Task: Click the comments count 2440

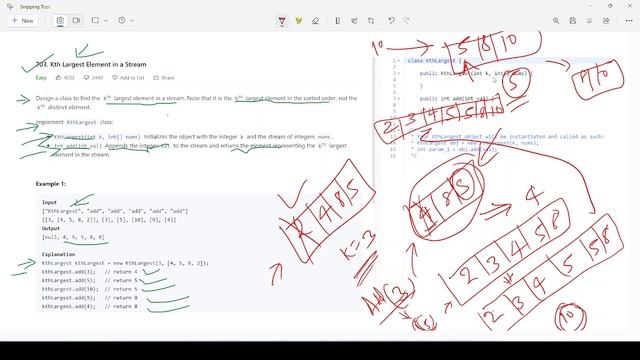Action: 93,78
